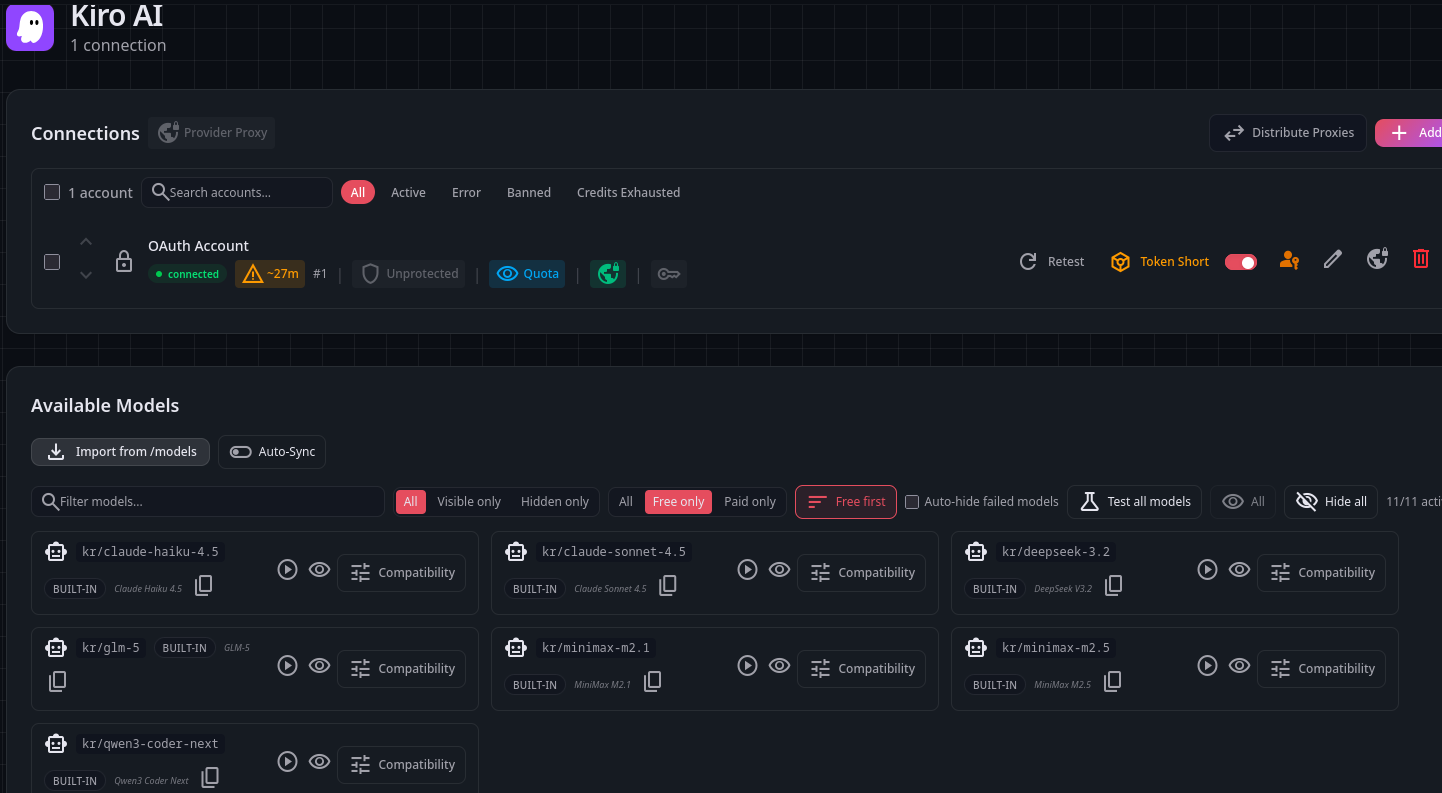Run the test play icon for kr/minimax-m2.1
Viewport: 1442px width, 793px height.
747,665
